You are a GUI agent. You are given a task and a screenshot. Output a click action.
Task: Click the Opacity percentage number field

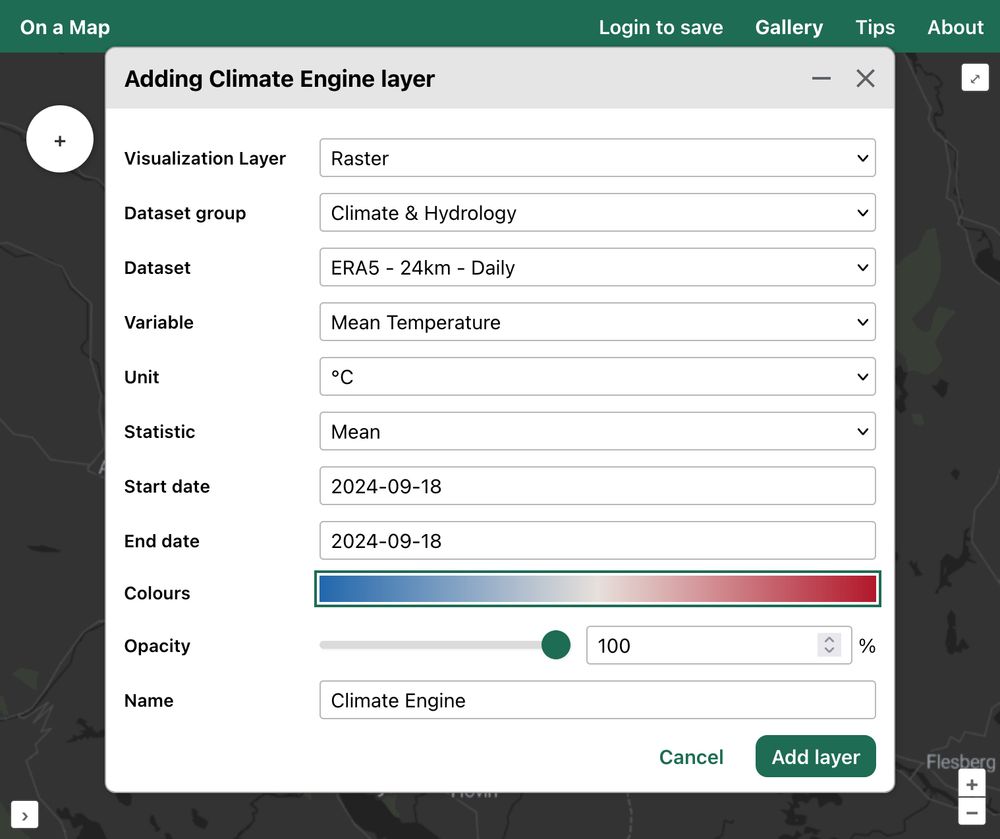pos(719,646)
